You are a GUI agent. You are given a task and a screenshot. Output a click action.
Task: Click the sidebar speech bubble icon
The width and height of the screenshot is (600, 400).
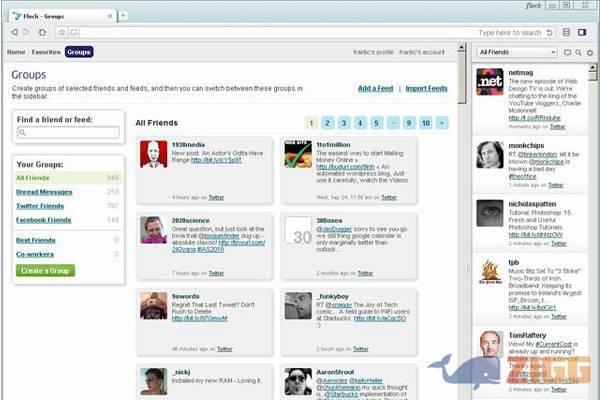(x=567, y=52)
